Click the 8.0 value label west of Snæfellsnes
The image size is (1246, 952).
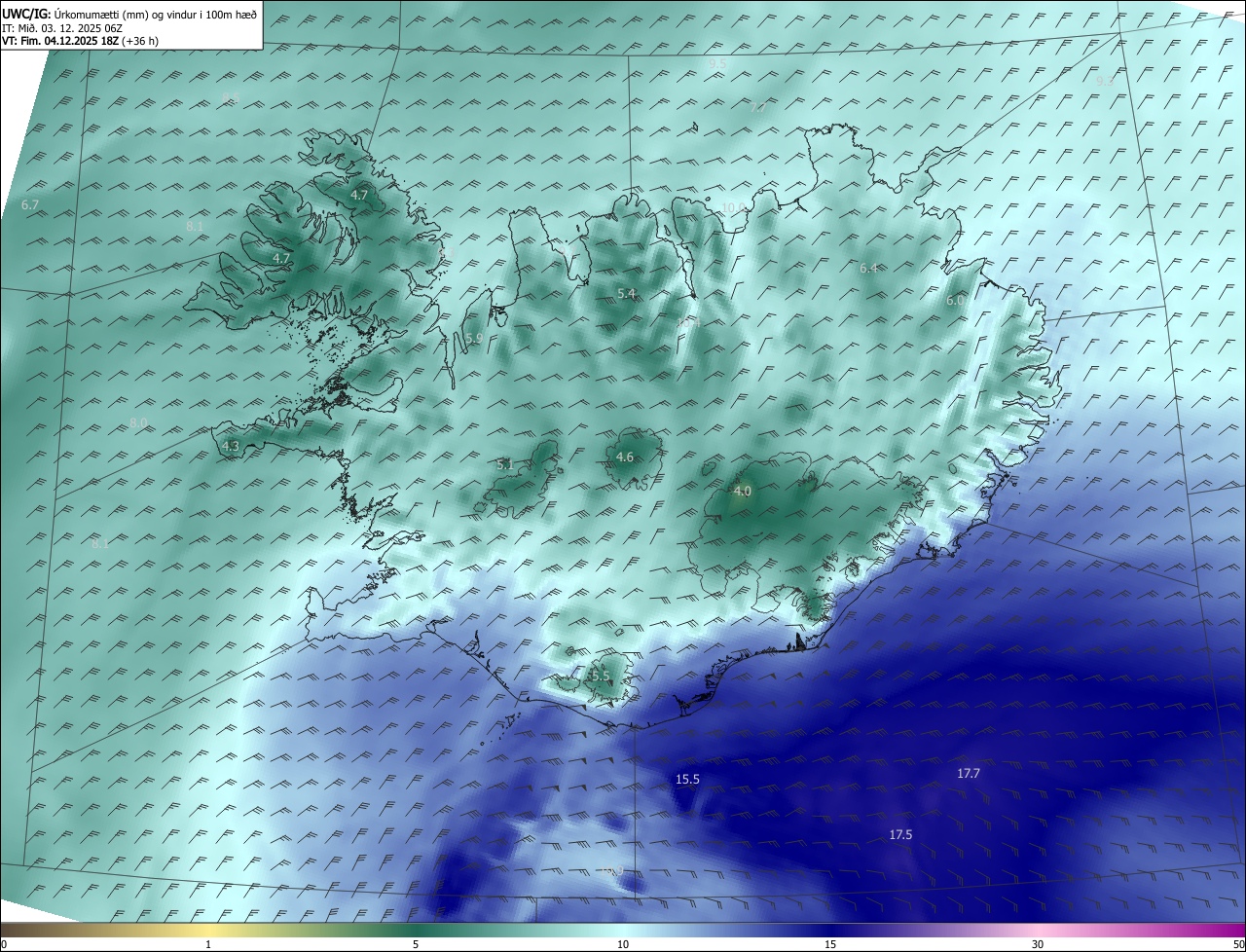(x=138, y=421)
